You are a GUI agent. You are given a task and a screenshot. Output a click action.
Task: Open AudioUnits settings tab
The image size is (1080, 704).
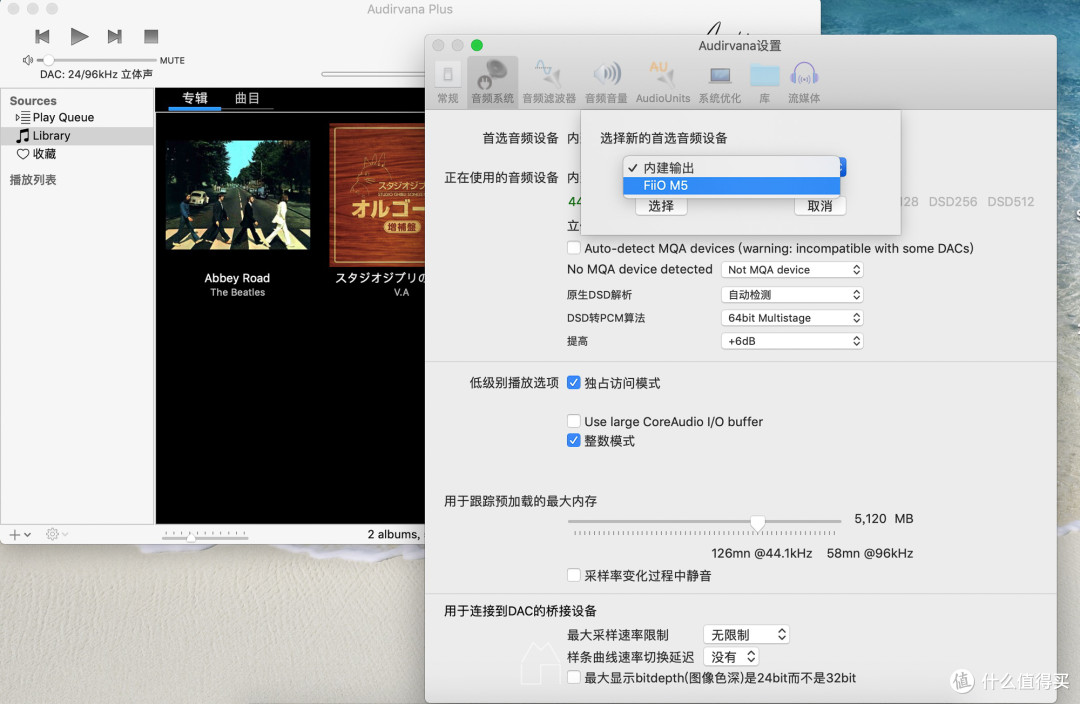663,83
